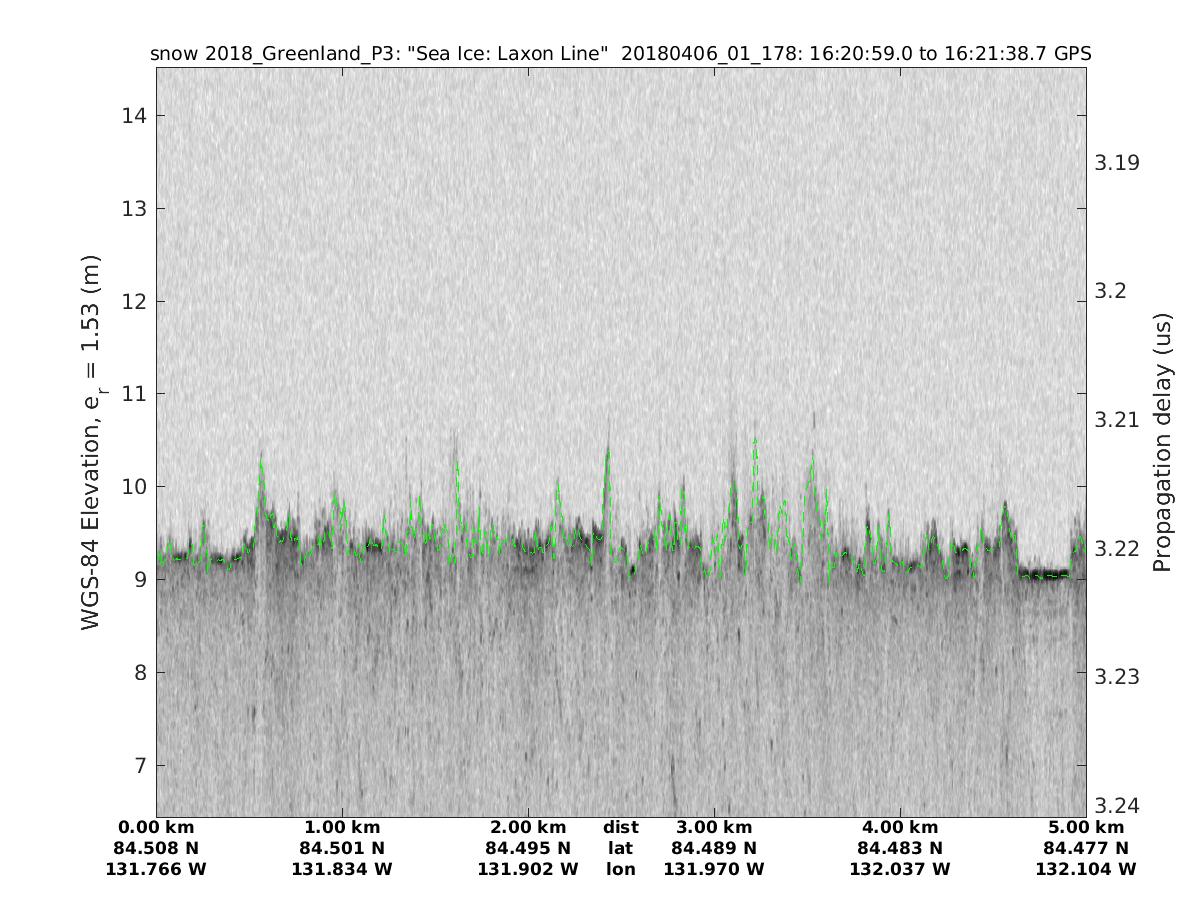
Task: Click the "1.00 km" distance label
Action: point(342,828)
